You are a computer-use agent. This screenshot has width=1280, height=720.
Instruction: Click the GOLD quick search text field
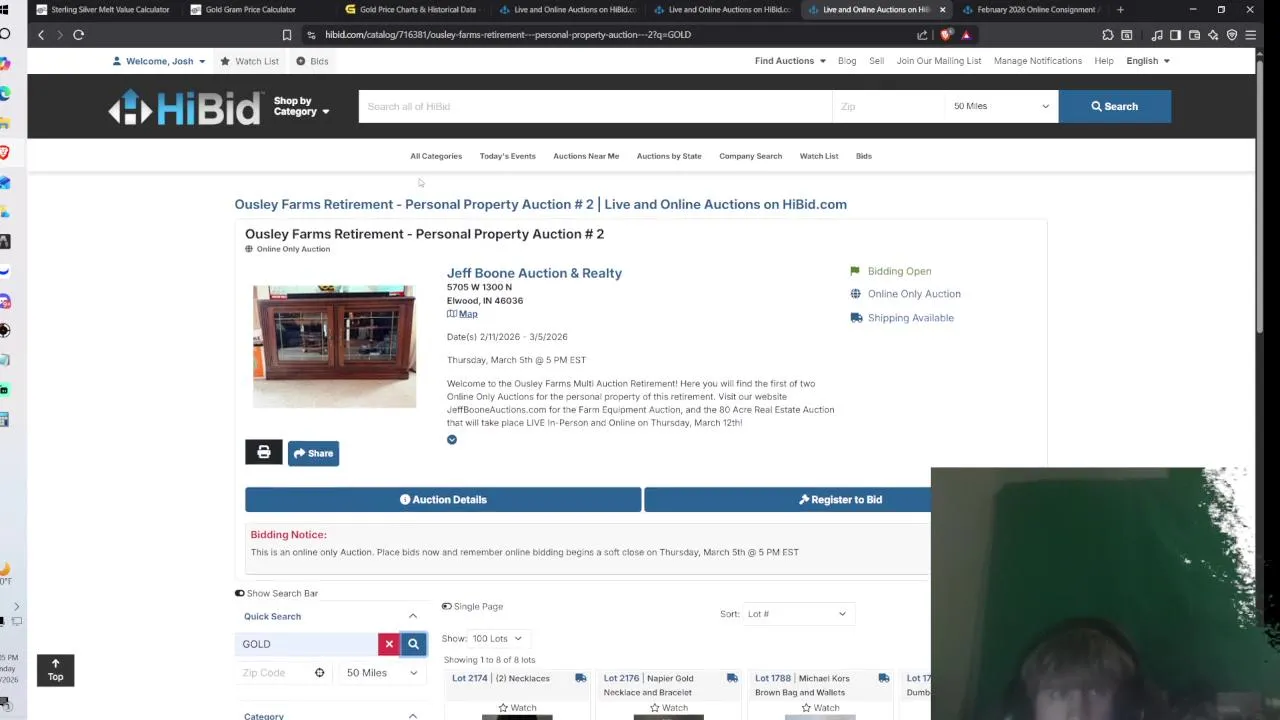pos(306,644)
